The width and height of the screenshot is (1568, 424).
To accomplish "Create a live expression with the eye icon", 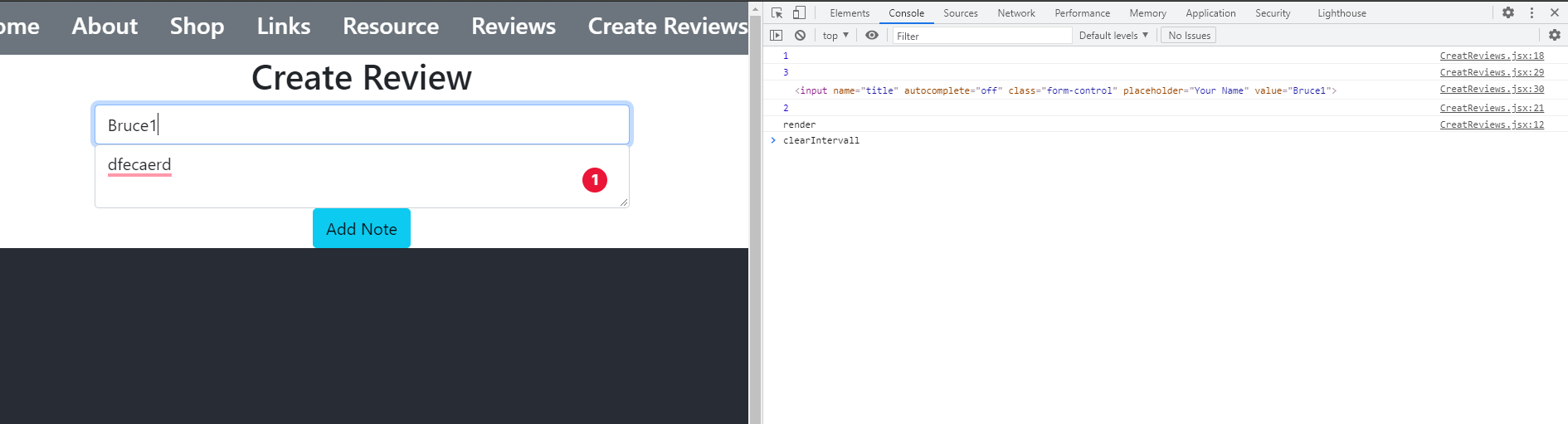I will coord(872,35).
